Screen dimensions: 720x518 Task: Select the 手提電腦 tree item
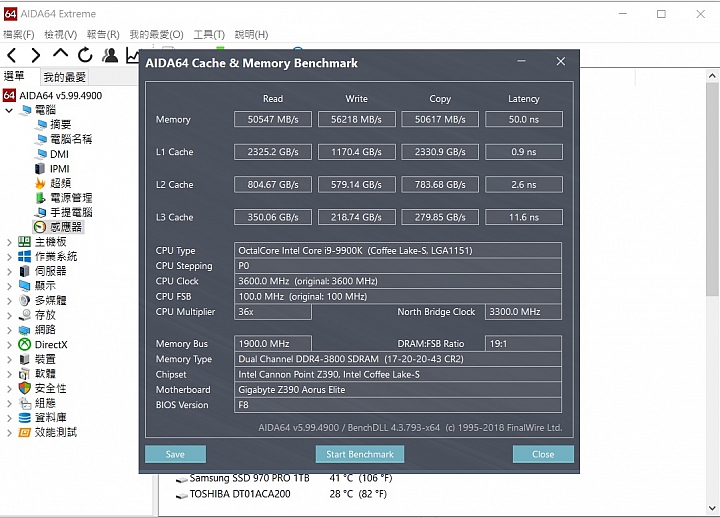(x=71, y=213)
